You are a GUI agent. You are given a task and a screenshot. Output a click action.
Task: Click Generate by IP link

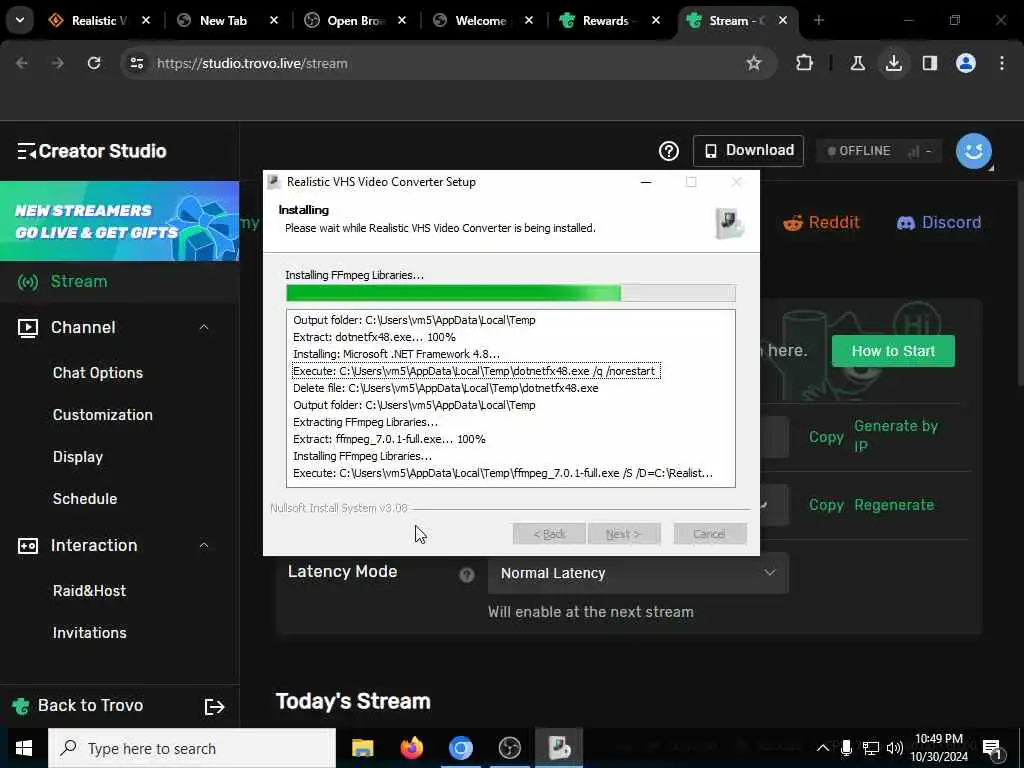pos(896,436)
